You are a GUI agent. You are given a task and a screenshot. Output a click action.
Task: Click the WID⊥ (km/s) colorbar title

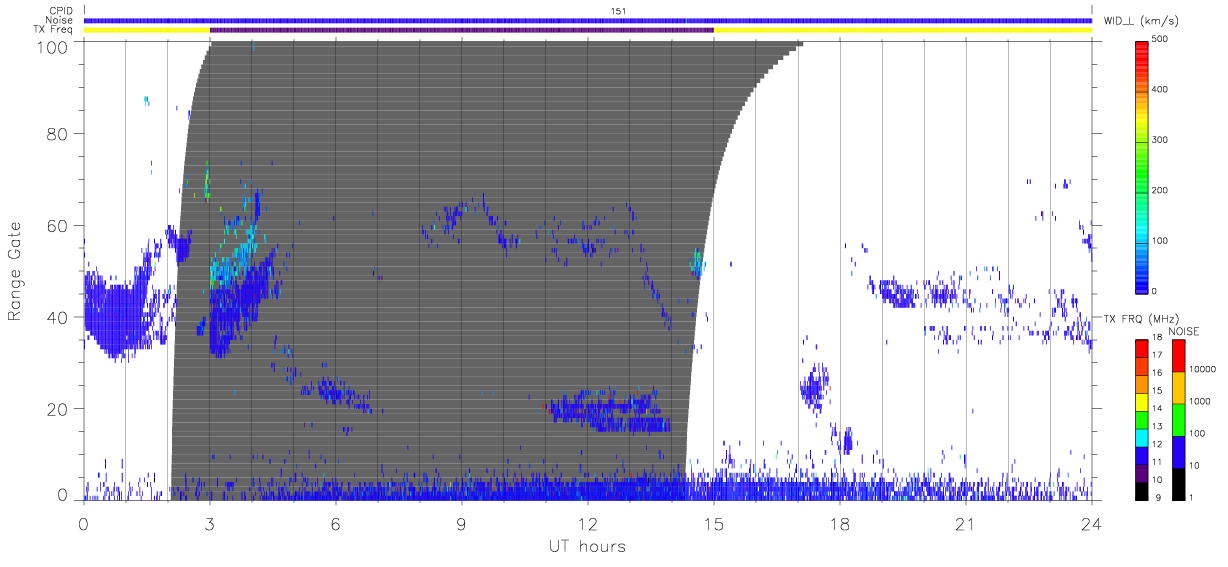click(x=1139, y=20)
